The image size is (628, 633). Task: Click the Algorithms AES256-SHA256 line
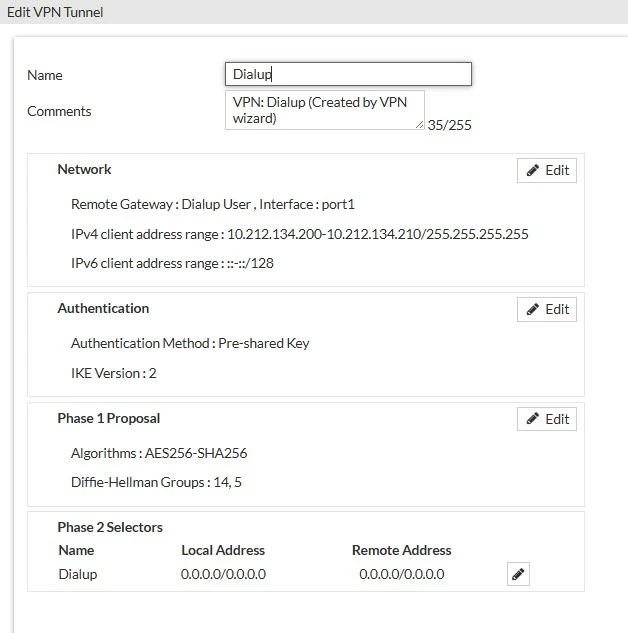pyautogui.click(x=159, y=453)
